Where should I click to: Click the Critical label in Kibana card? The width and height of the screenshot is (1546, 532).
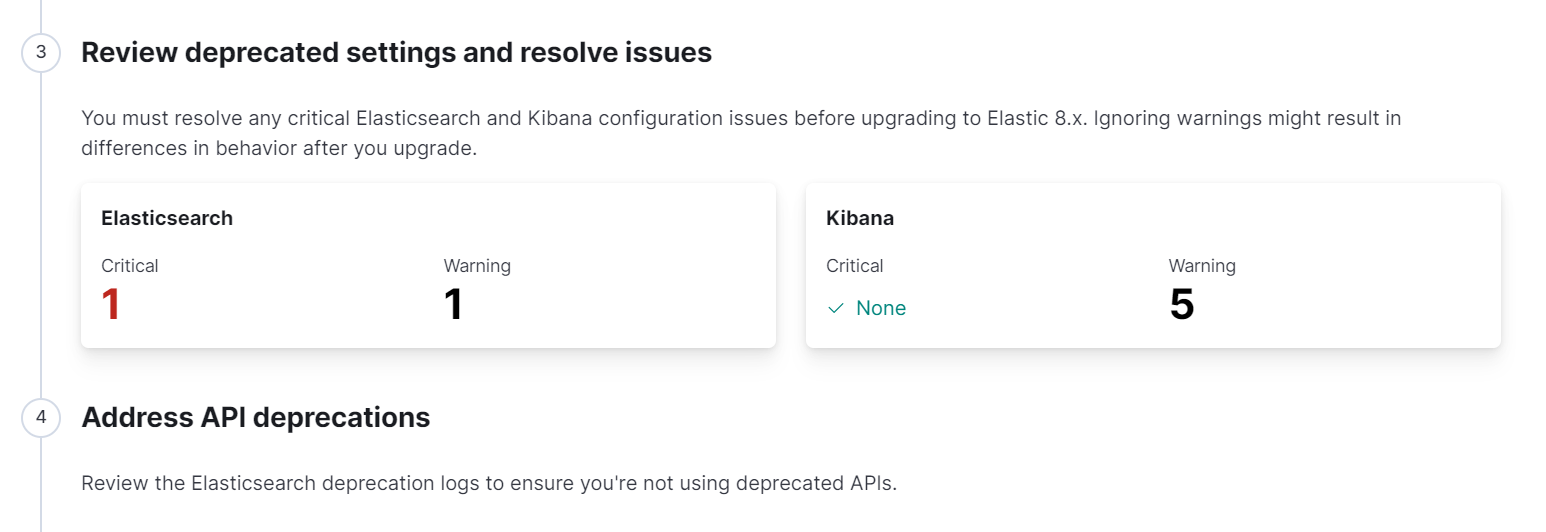click(x=855, y=266)
